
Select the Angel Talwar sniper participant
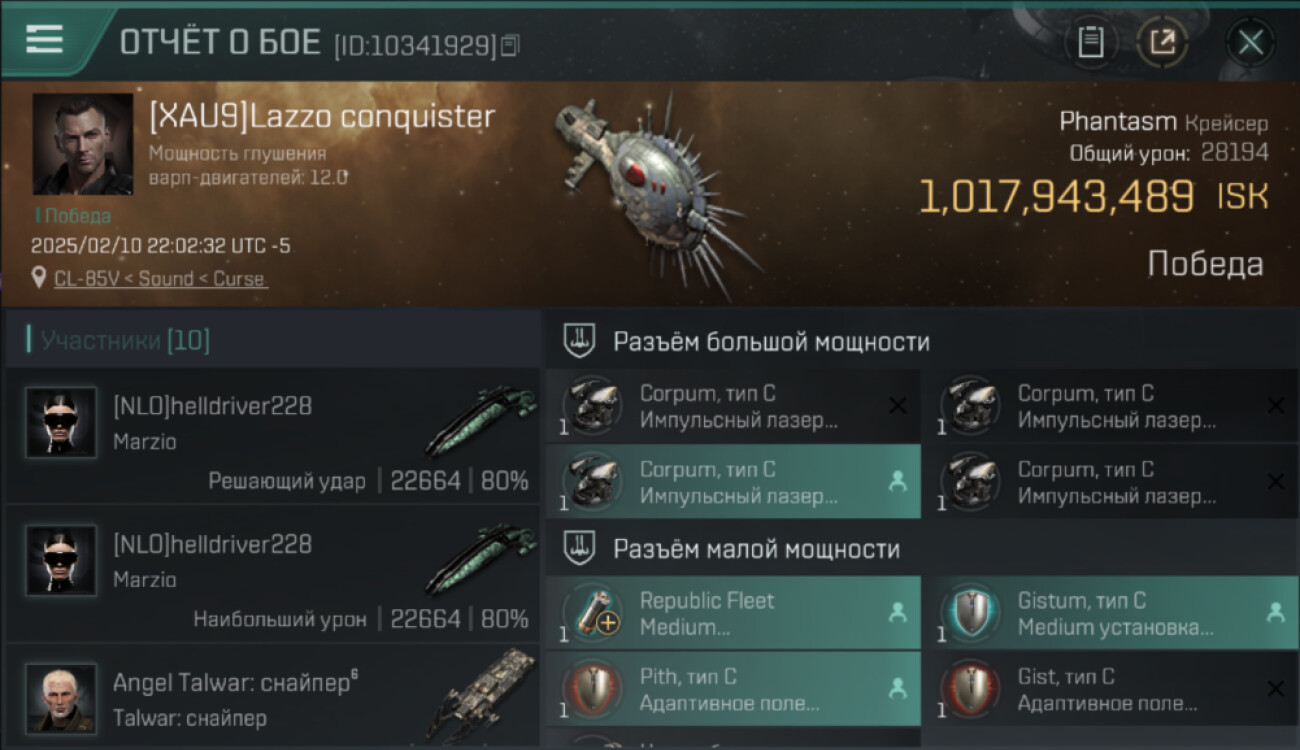point(272,696)
